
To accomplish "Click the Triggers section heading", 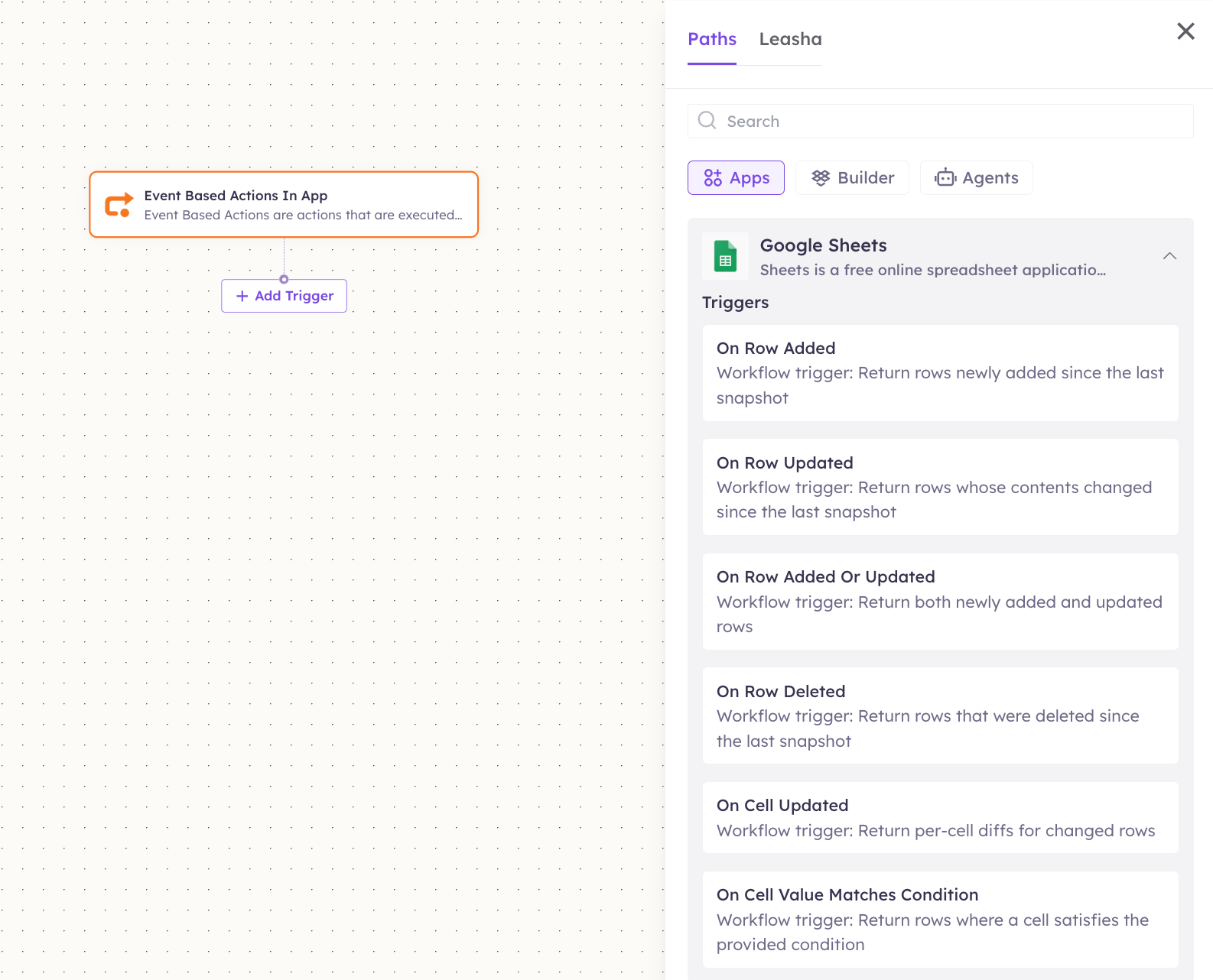I will (x=735, y=303).
